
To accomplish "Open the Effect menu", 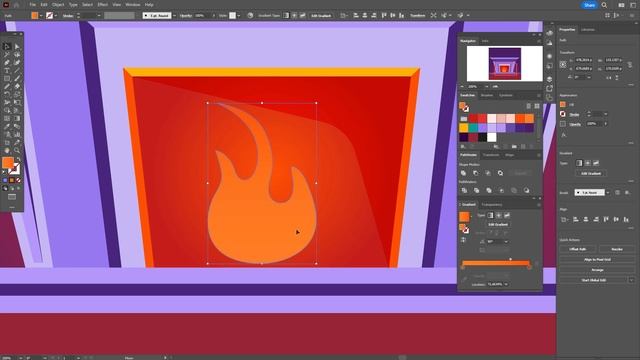I will pos(102,5).
